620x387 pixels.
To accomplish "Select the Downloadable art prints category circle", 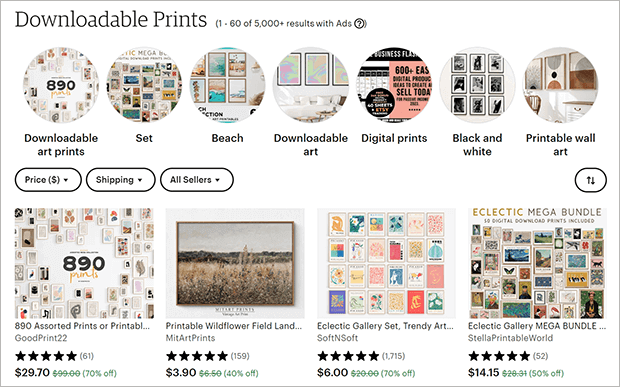I will point(61,85).
